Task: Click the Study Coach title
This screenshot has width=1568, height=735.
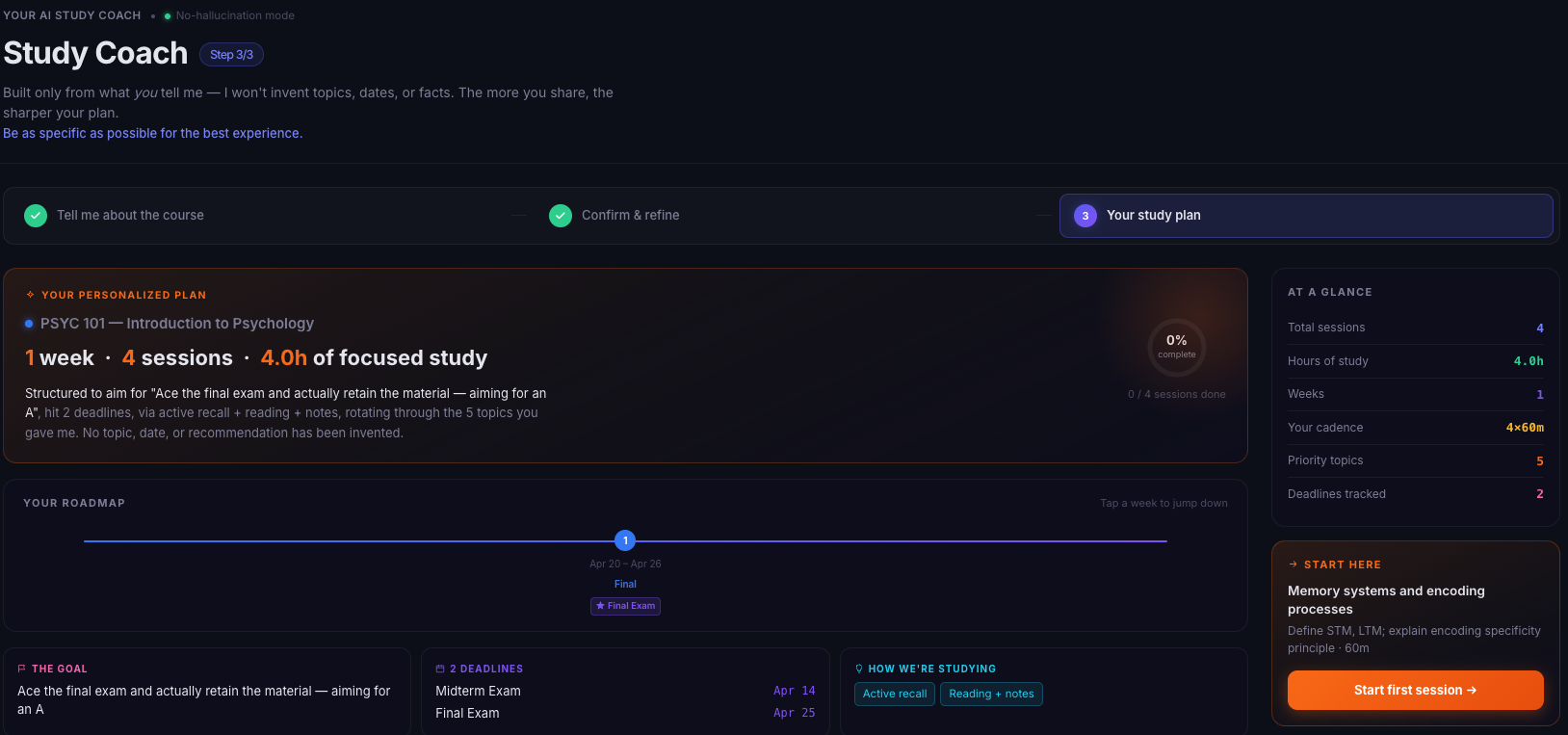Action: [95, 53]
